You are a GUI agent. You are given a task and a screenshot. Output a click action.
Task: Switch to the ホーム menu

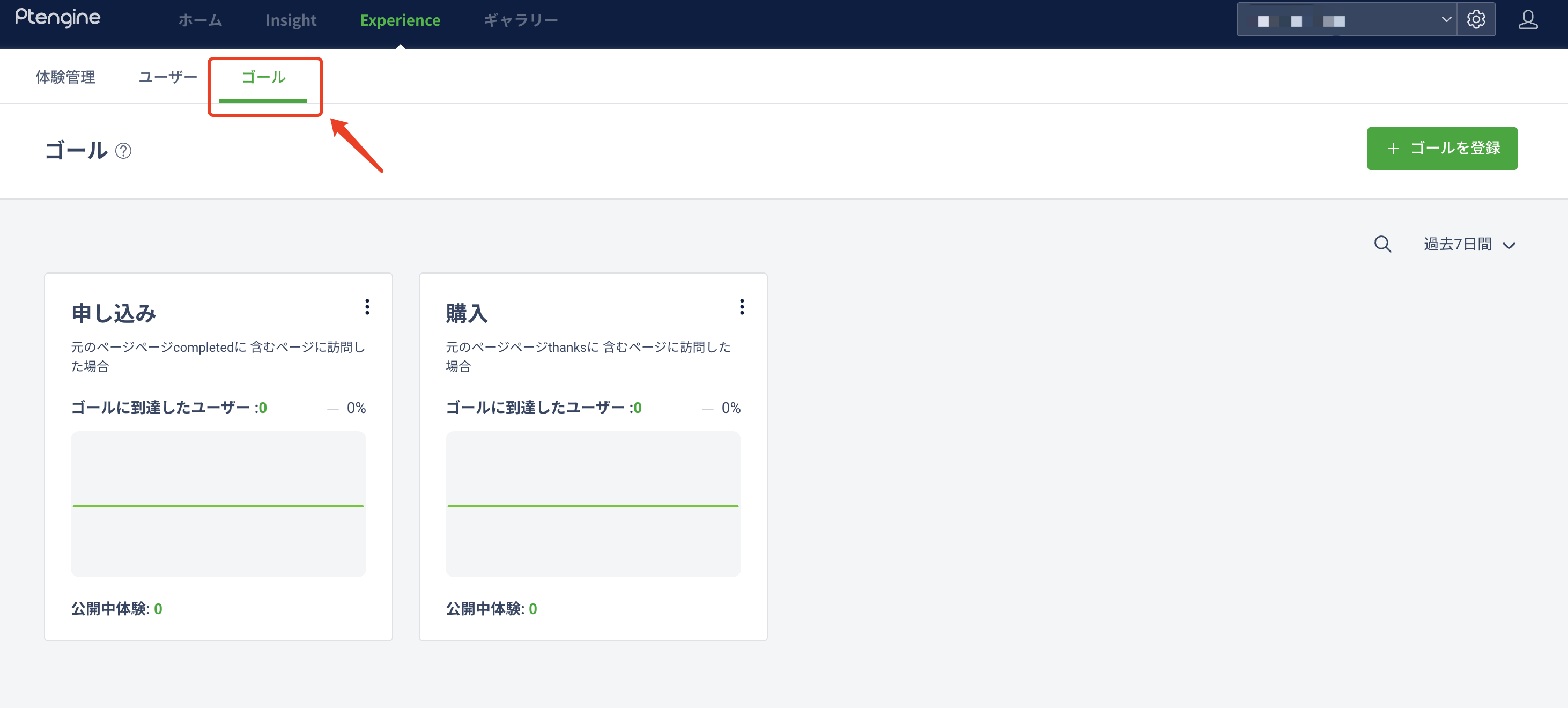tap(199, 20)
